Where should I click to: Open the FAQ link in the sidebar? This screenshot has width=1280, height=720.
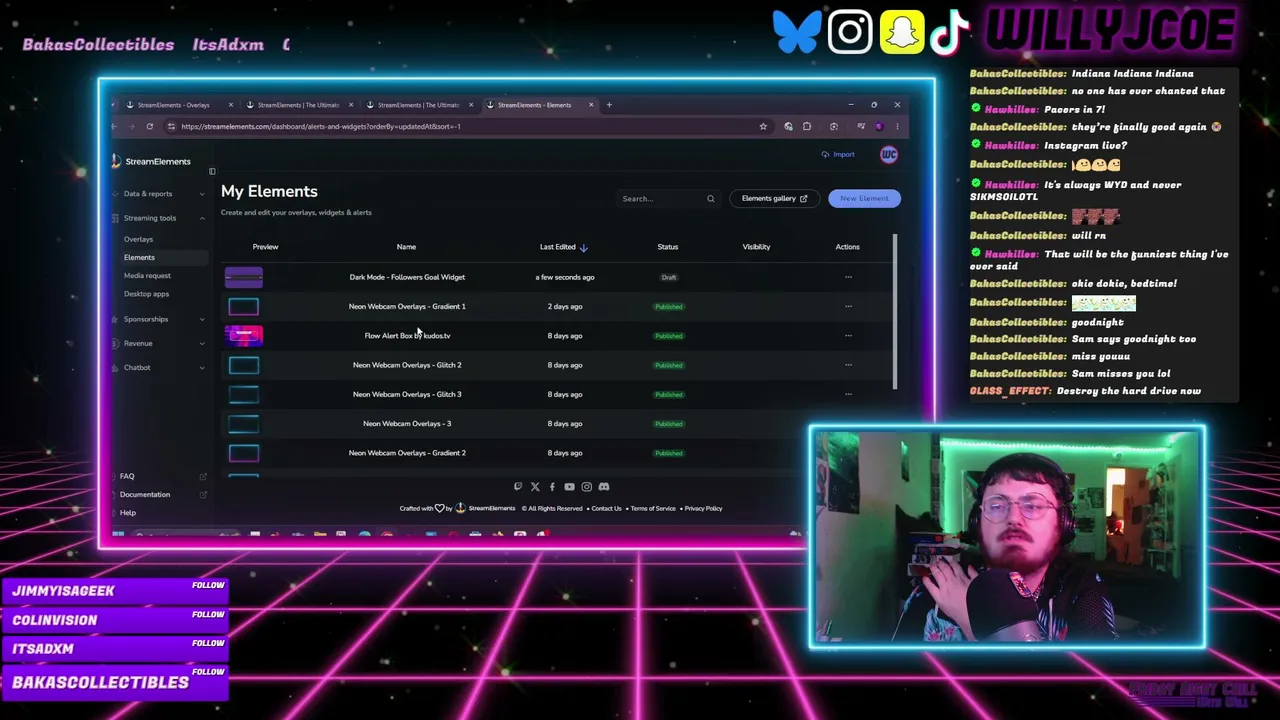tap(127, 476)
